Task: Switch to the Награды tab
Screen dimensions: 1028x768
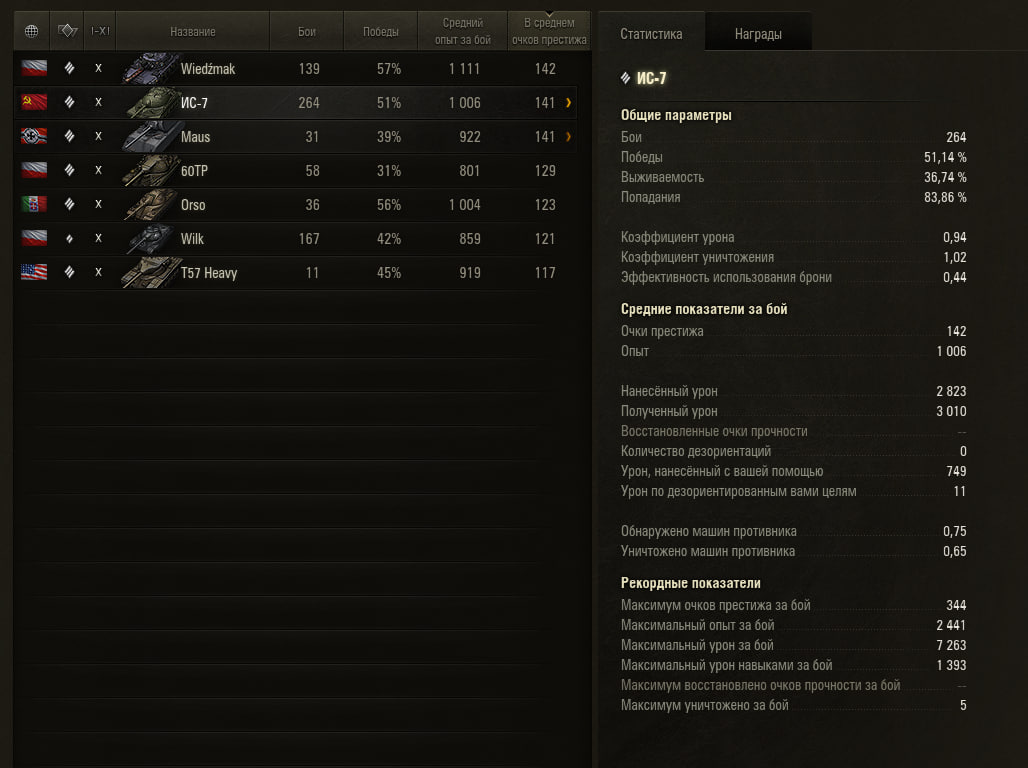Action: pyautogui.click(x=758, y=33)
